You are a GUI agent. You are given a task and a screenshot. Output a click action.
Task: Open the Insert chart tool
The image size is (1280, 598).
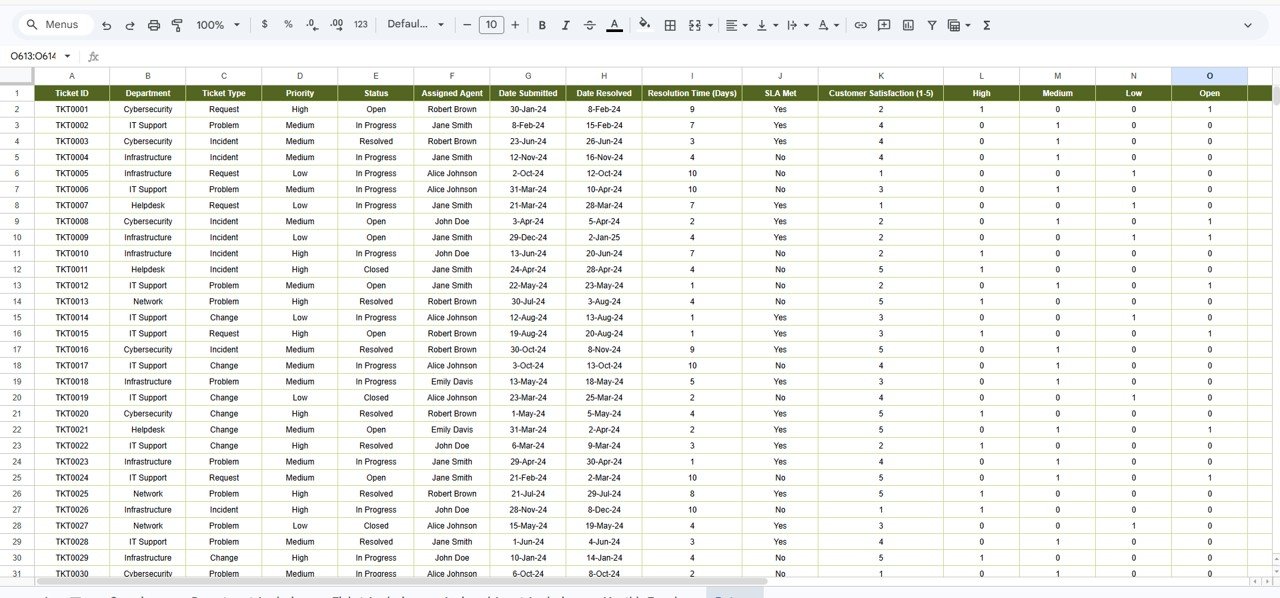point(908,24)
